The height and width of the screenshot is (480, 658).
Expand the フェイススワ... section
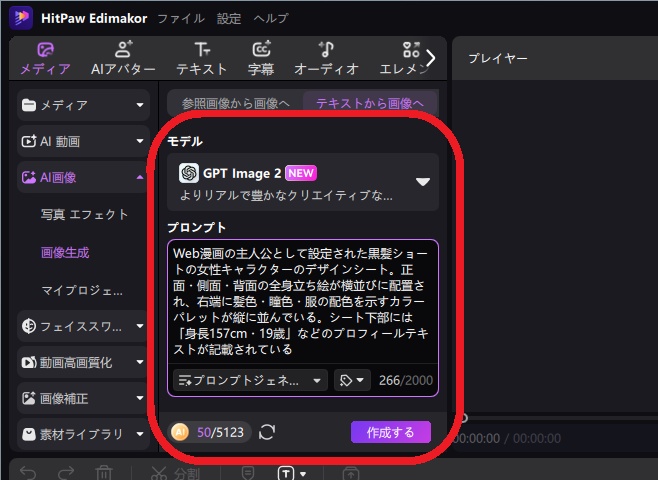(x=84, y=326)
